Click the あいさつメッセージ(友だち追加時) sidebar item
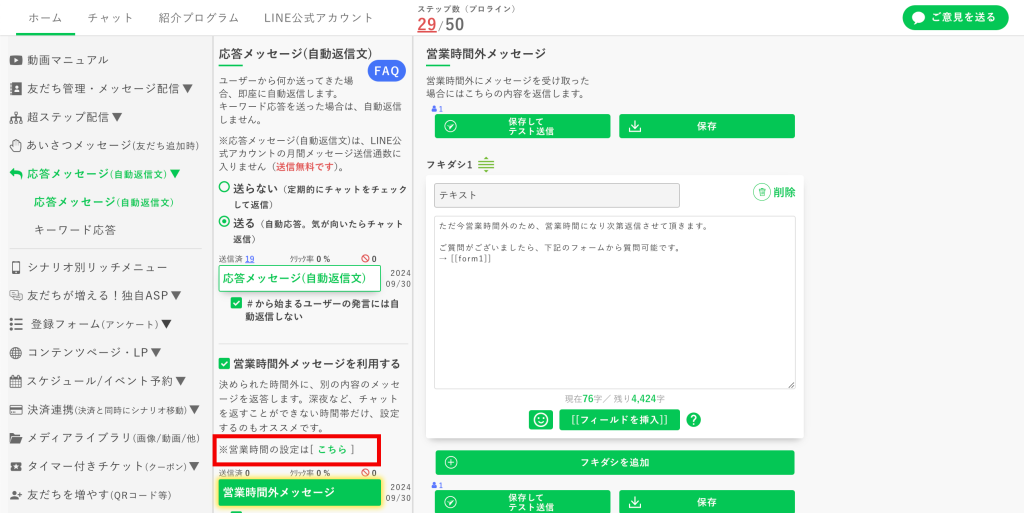 pyautogui.click(x=104, y=146)
